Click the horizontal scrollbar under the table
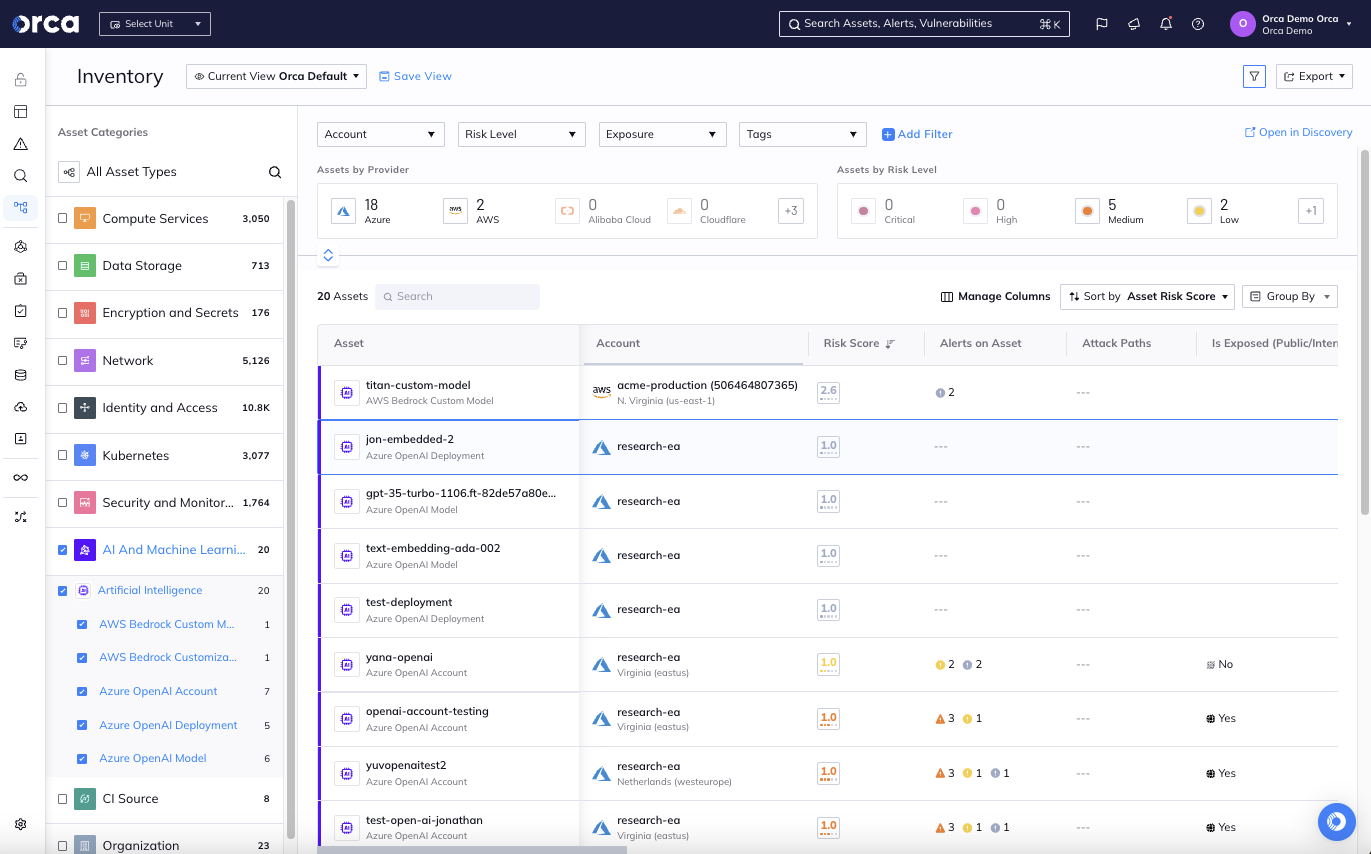 tap(472, 850)
